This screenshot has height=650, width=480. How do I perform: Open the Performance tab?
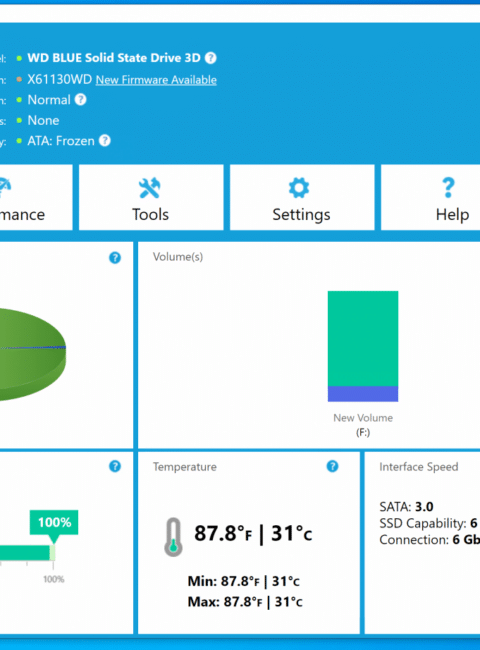(x=36, y=197)
